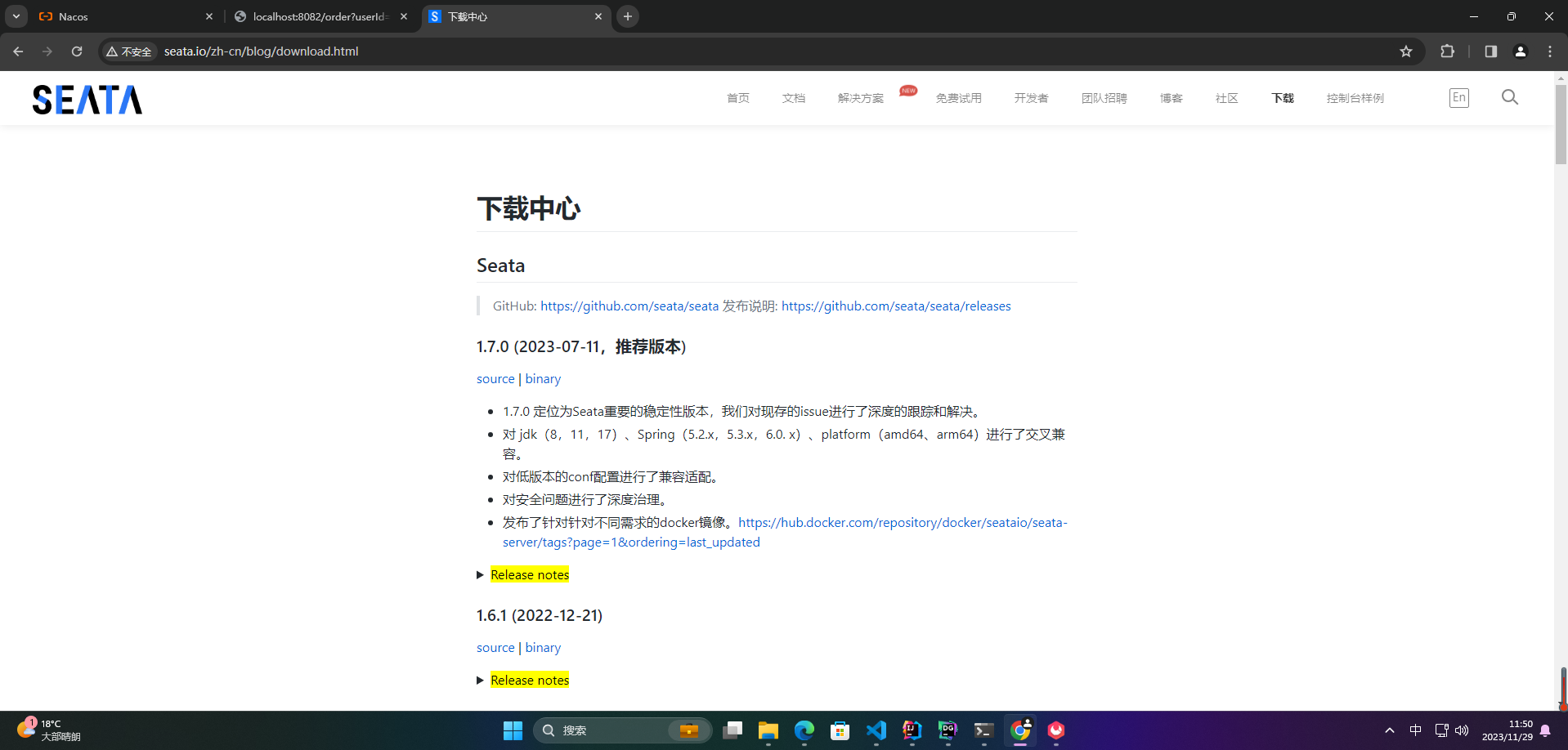Switch site language with the En icon
1568x750 pixels.
1459,98
